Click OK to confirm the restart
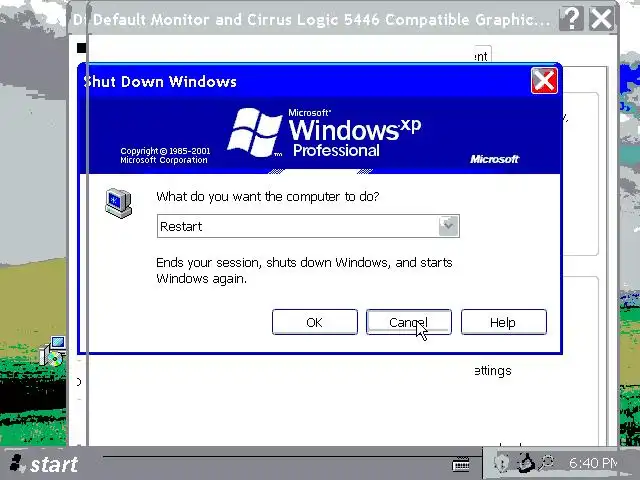This screenshot has height=480, width=640. coord(315,322)
